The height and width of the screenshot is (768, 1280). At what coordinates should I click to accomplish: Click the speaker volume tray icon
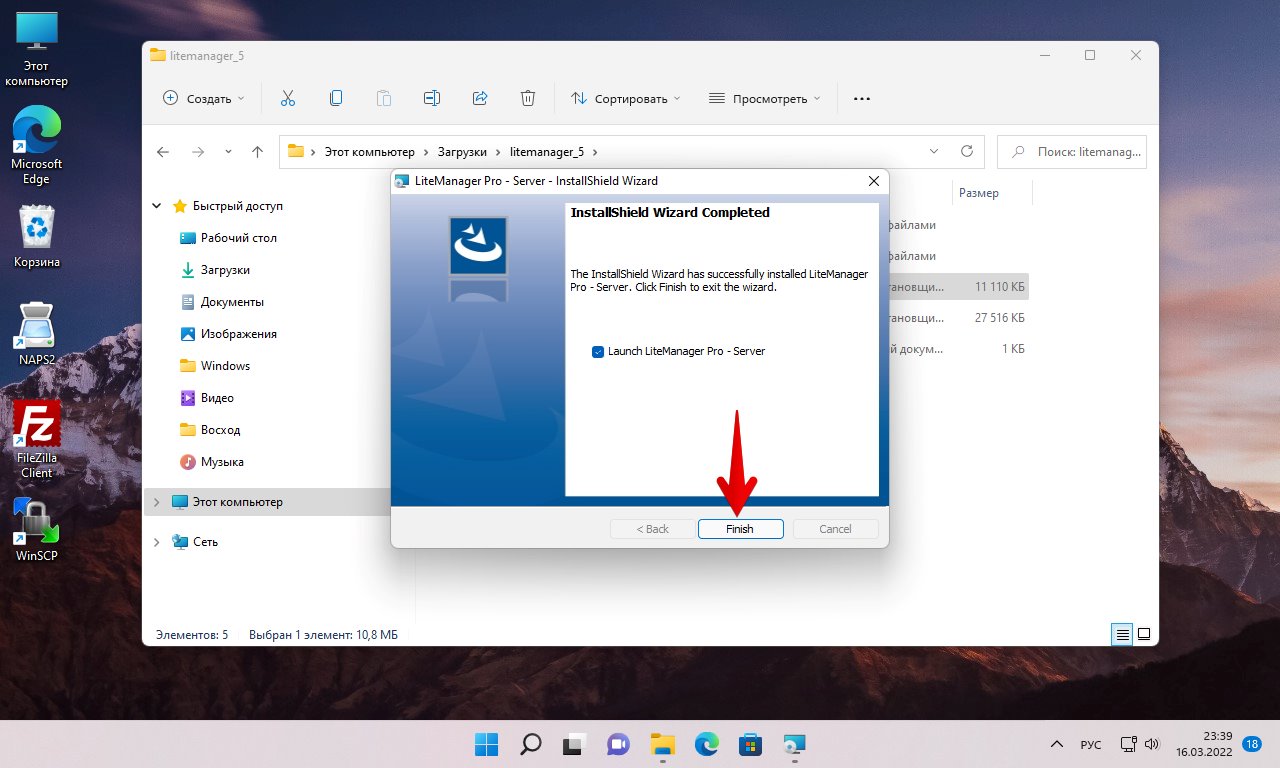(x=1151, y=745)
